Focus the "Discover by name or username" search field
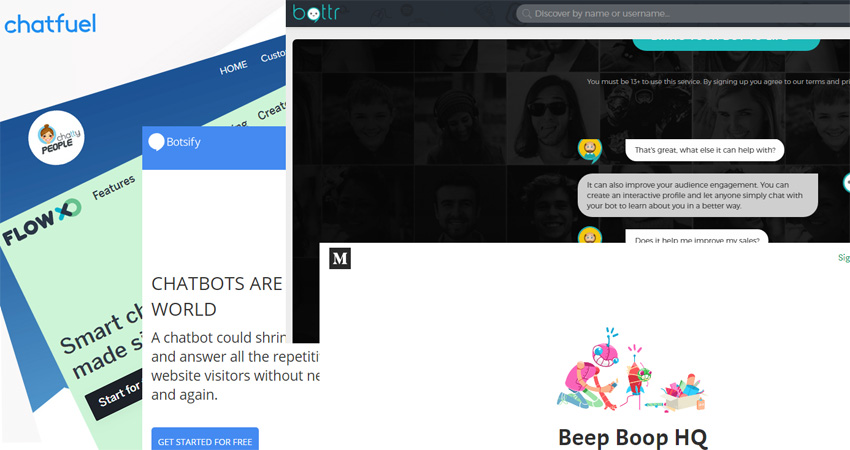This screenshot has width=850, height=450. 683,14
